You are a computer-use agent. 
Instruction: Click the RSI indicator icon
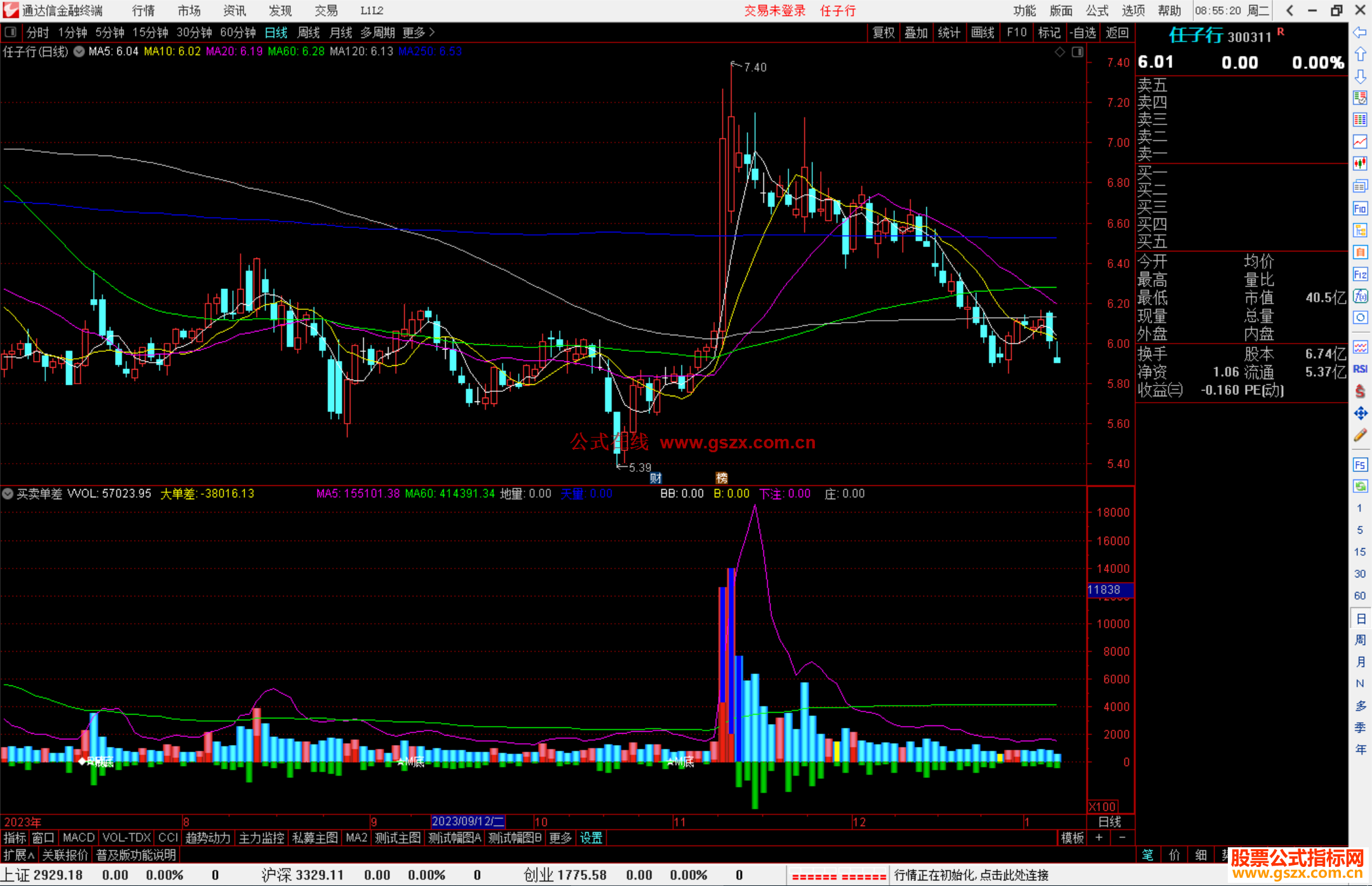tap(1360, 369)
